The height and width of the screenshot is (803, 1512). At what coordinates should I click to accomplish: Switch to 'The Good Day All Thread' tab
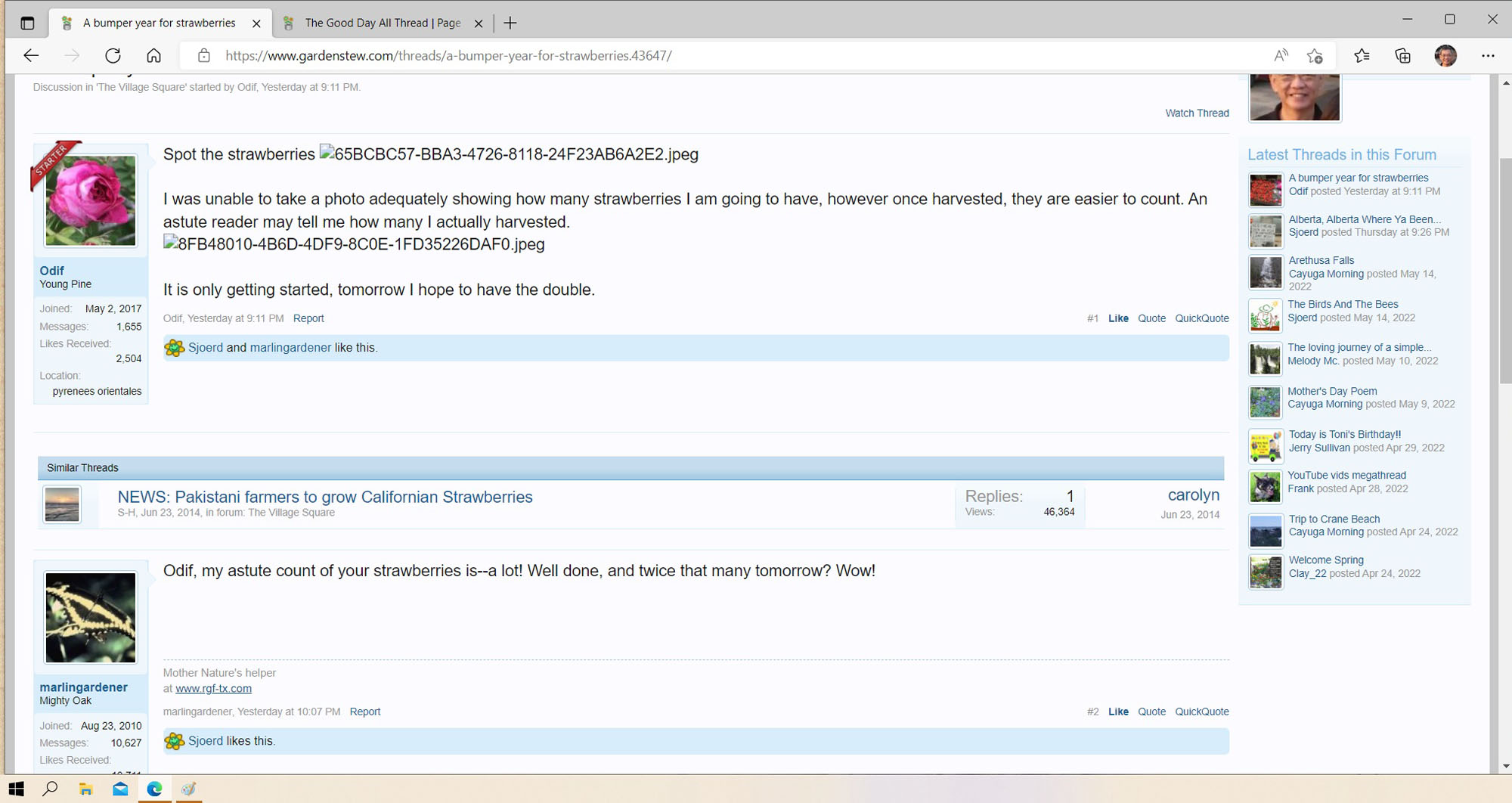point(383,23)
